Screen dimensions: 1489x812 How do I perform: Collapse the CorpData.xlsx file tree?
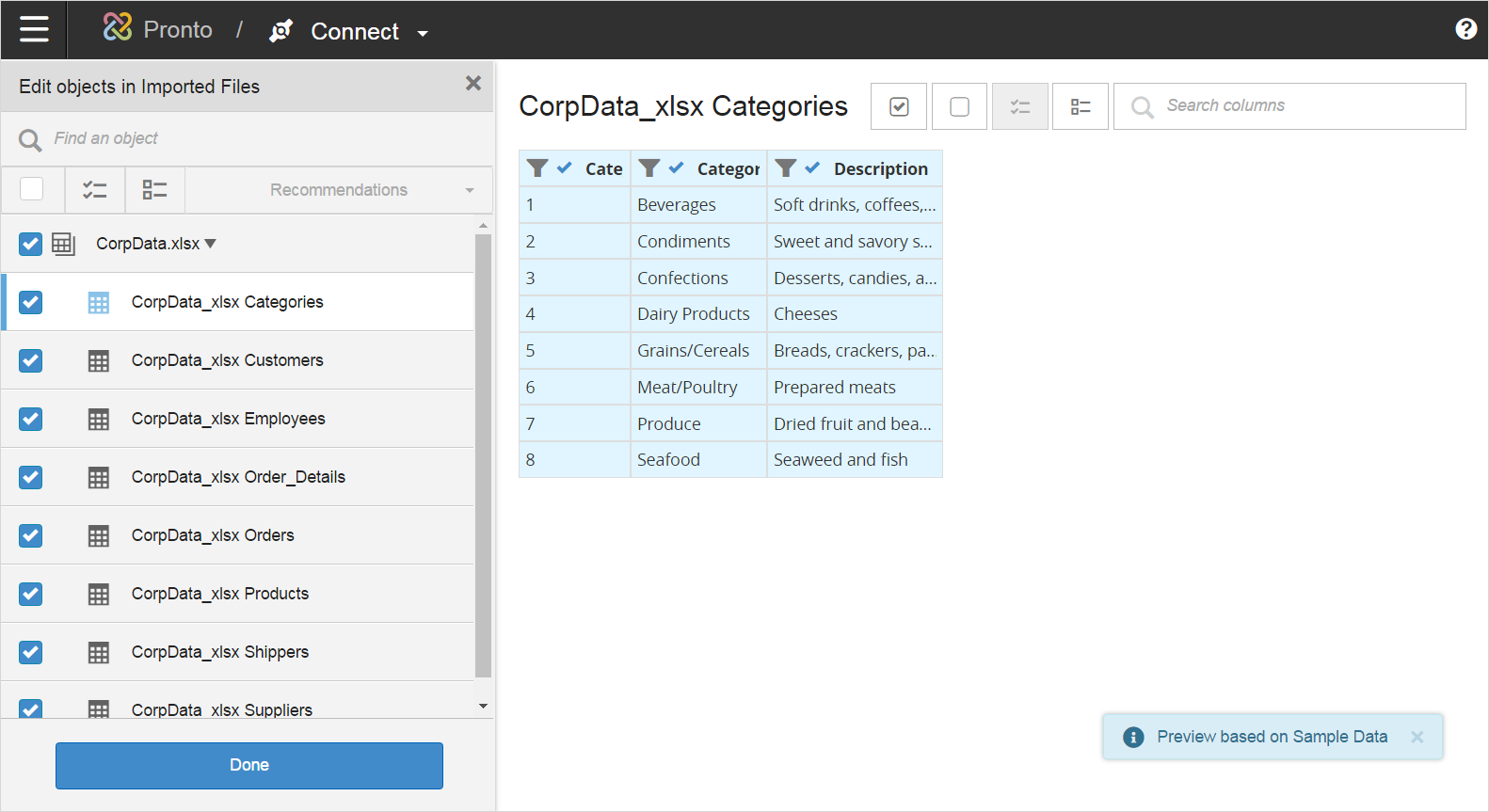click(210, 244)
